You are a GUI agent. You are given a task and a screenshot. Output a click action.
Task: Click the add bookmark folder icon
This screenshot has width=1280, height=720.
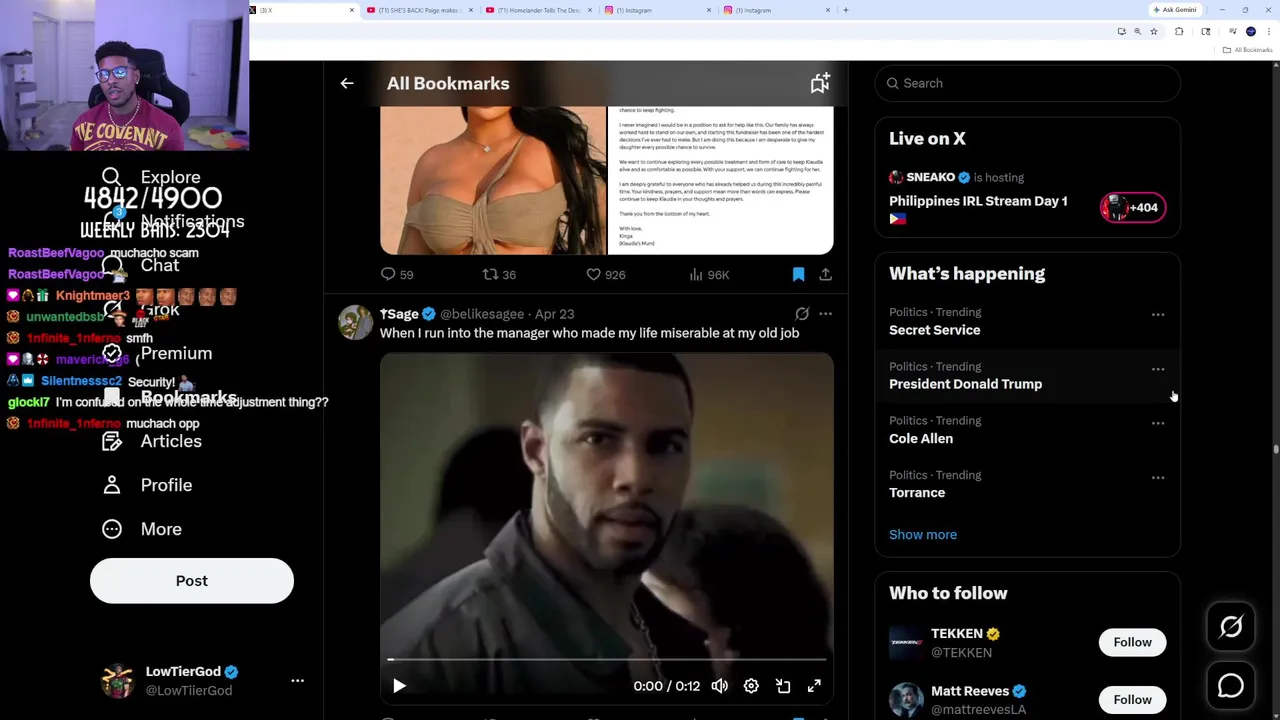[820, 84]
